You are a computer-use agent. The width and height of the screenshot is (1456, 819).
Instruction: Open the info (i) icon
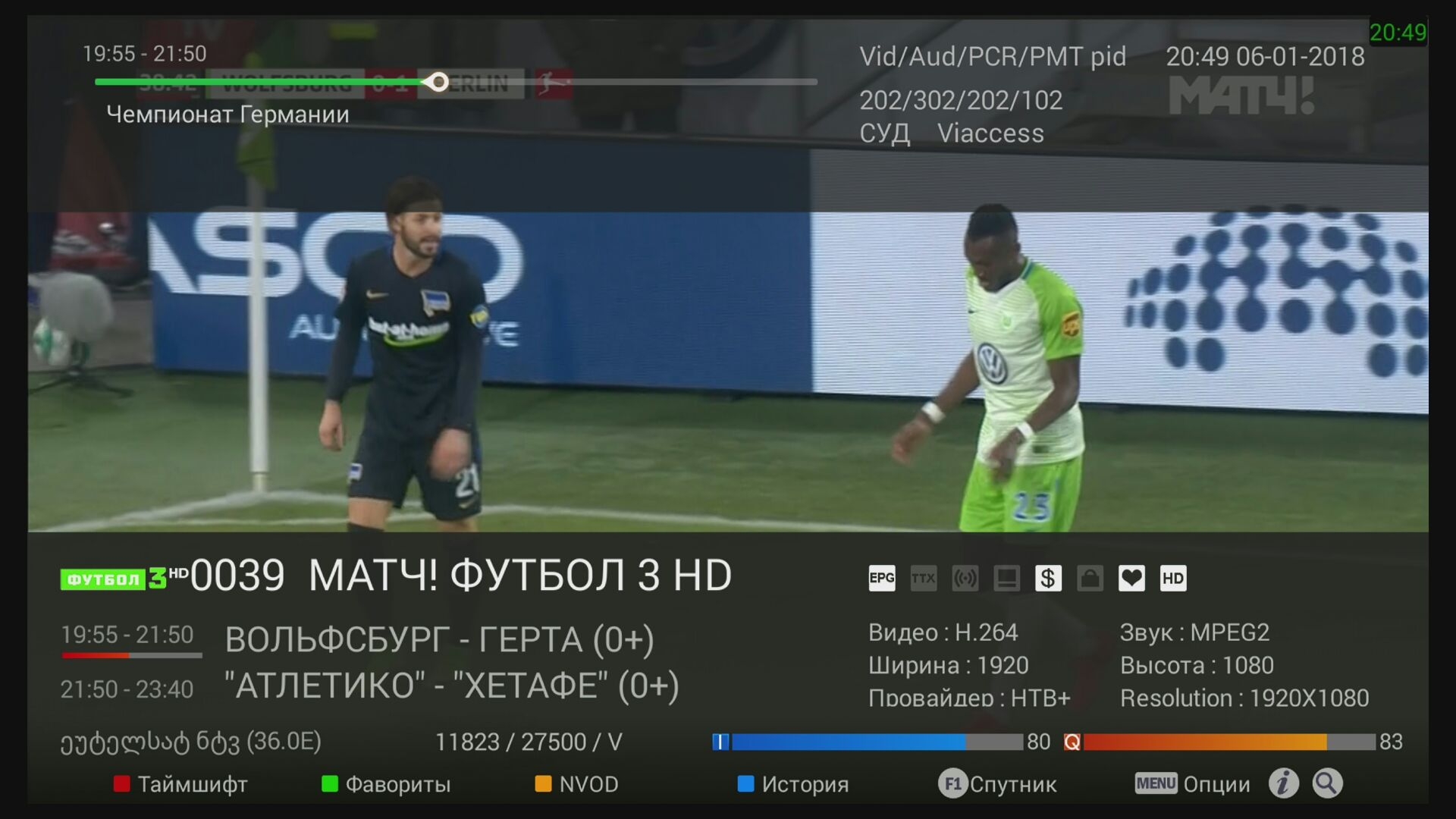point(1284,783)
